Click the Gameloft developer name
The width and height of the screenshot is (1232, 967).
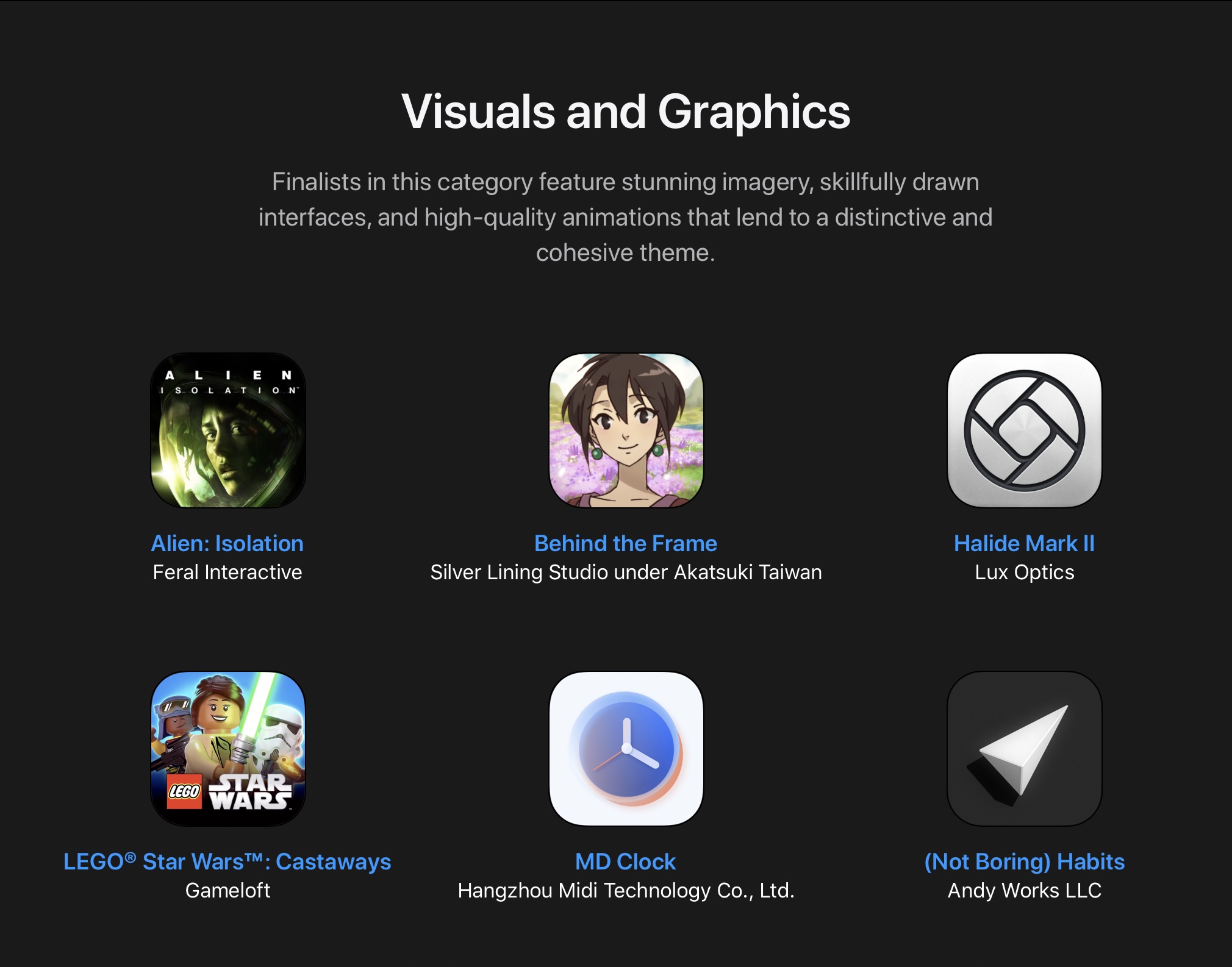[x=227, y=890]
